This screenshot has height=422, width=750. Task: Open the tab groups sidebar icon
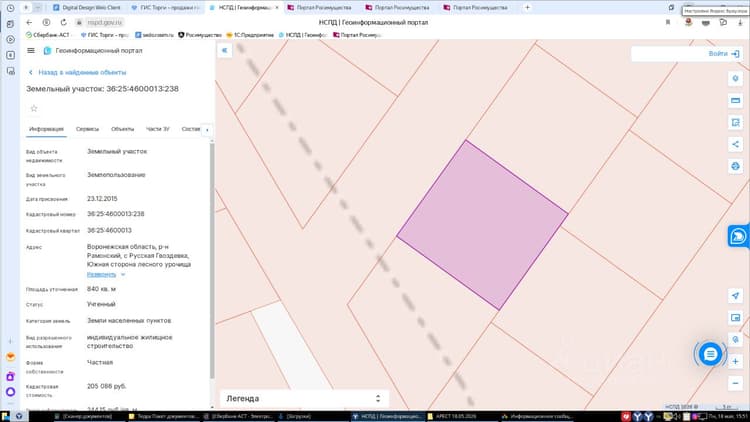10,24
